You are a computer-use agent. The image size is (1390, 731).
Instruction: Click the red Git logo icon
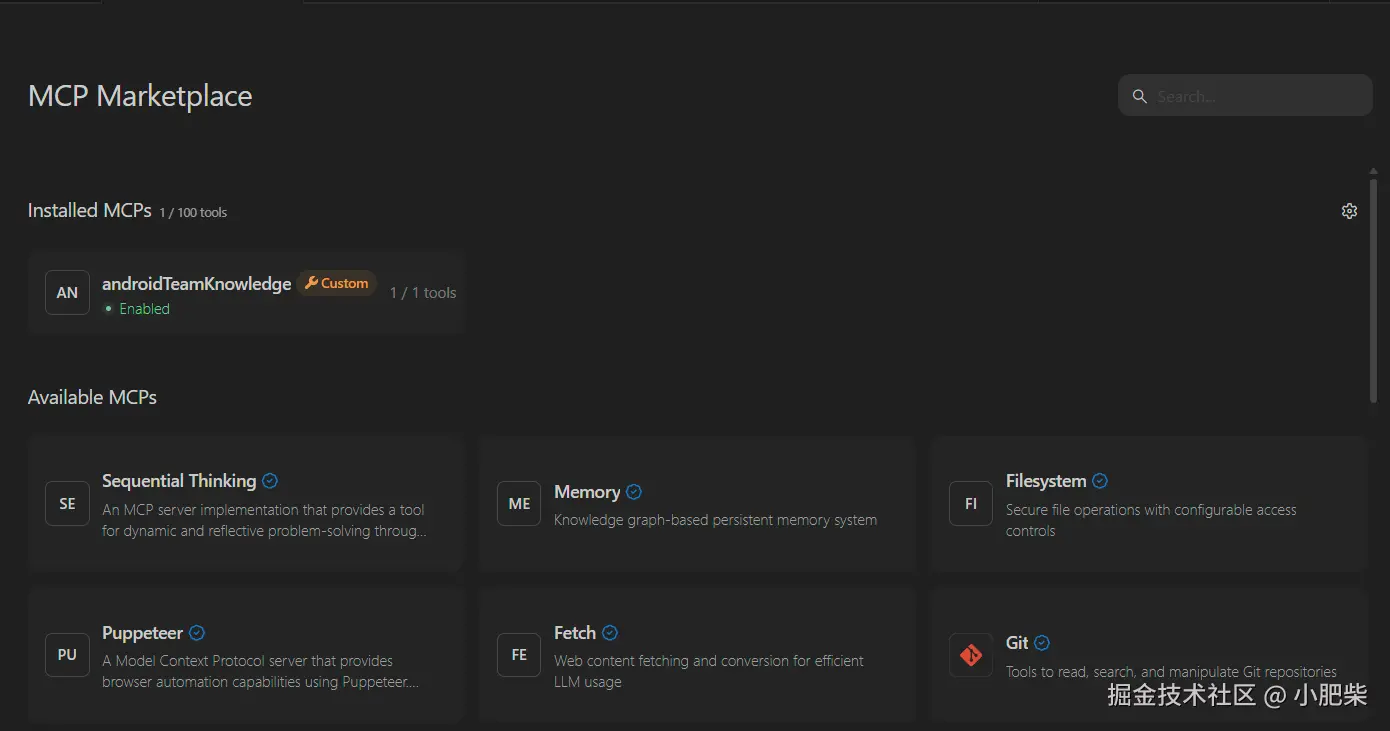[971, 655]
